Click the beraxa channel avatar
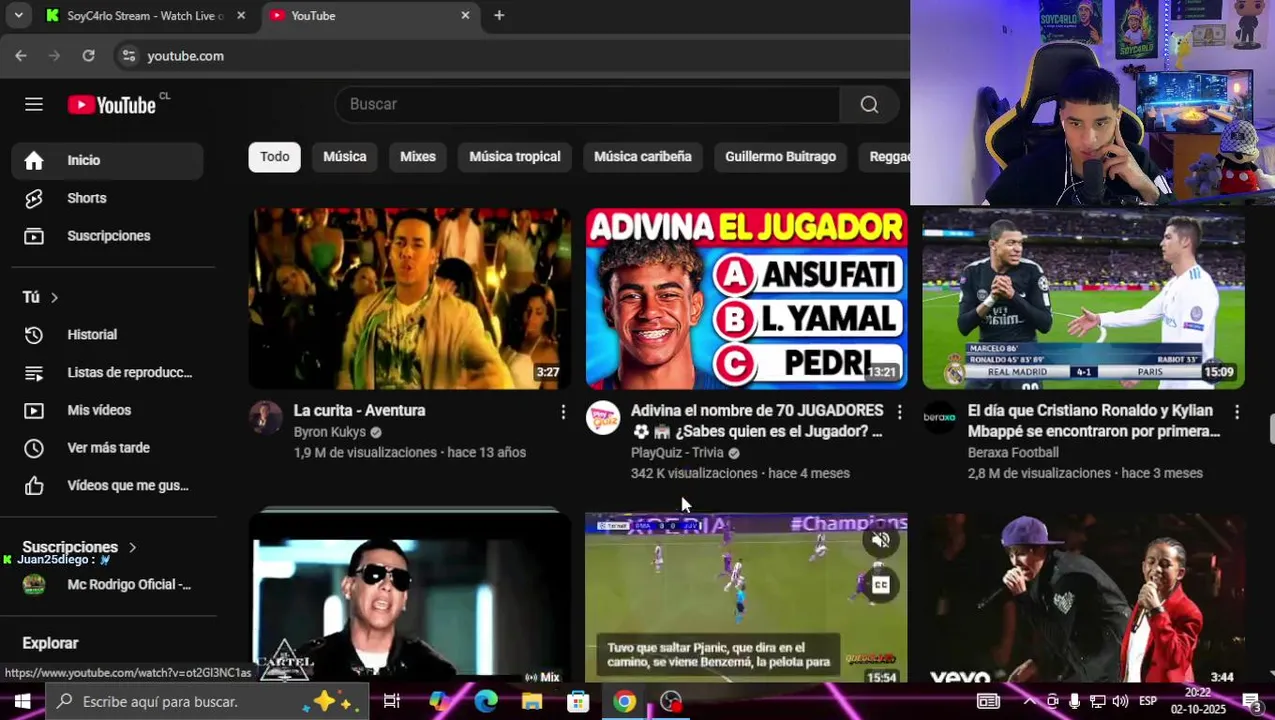 [x=940, y=418]
